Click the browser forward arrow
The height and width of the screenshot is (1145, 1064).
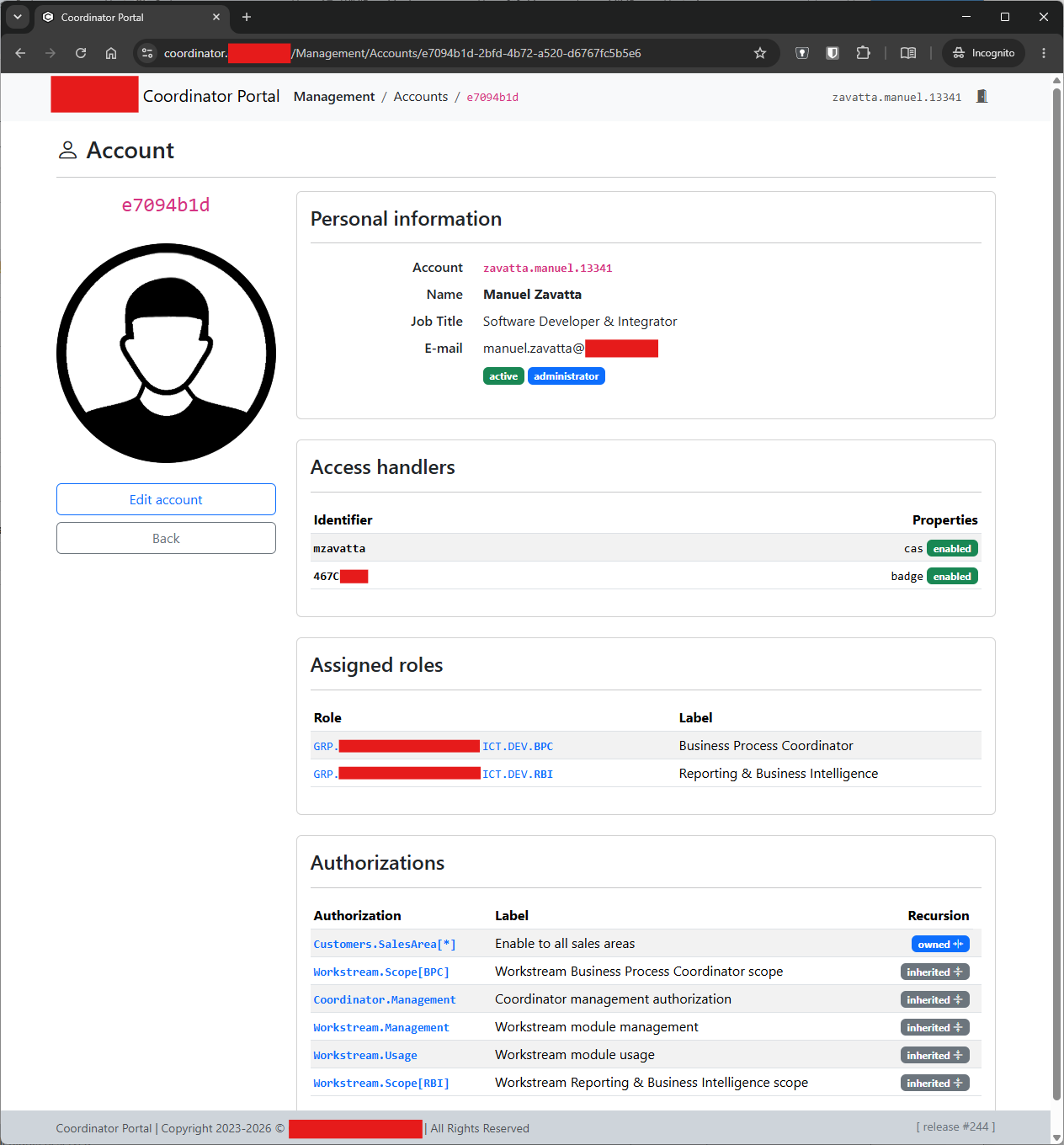(x=51, y=53)
